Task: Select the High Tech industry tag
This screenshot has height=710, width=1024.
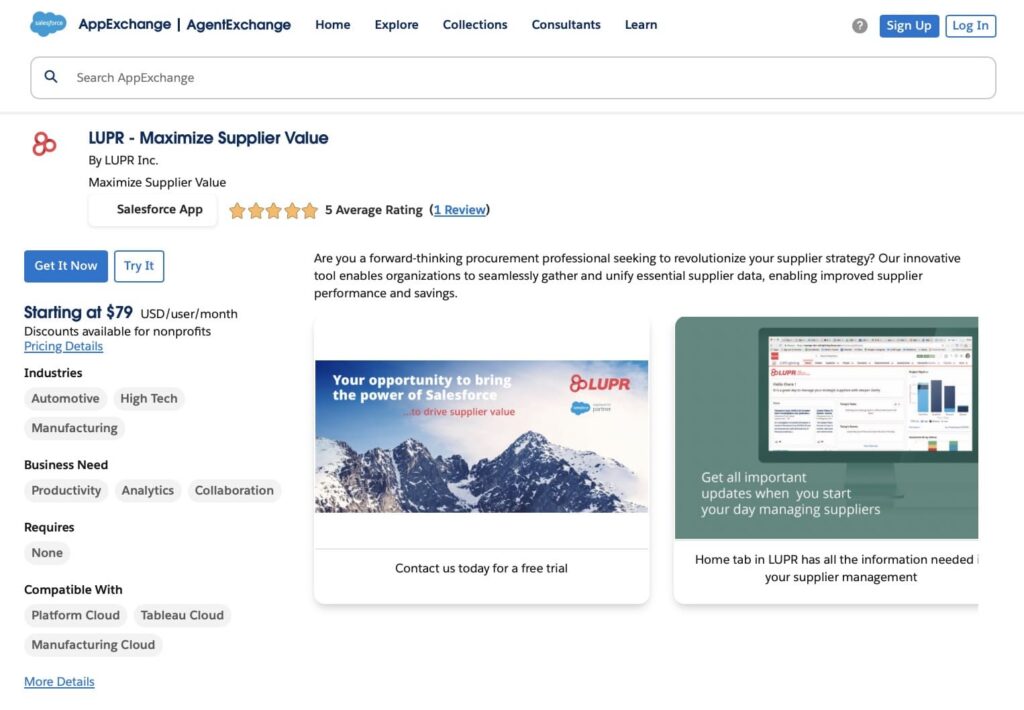Action: (x=149, y=398)
